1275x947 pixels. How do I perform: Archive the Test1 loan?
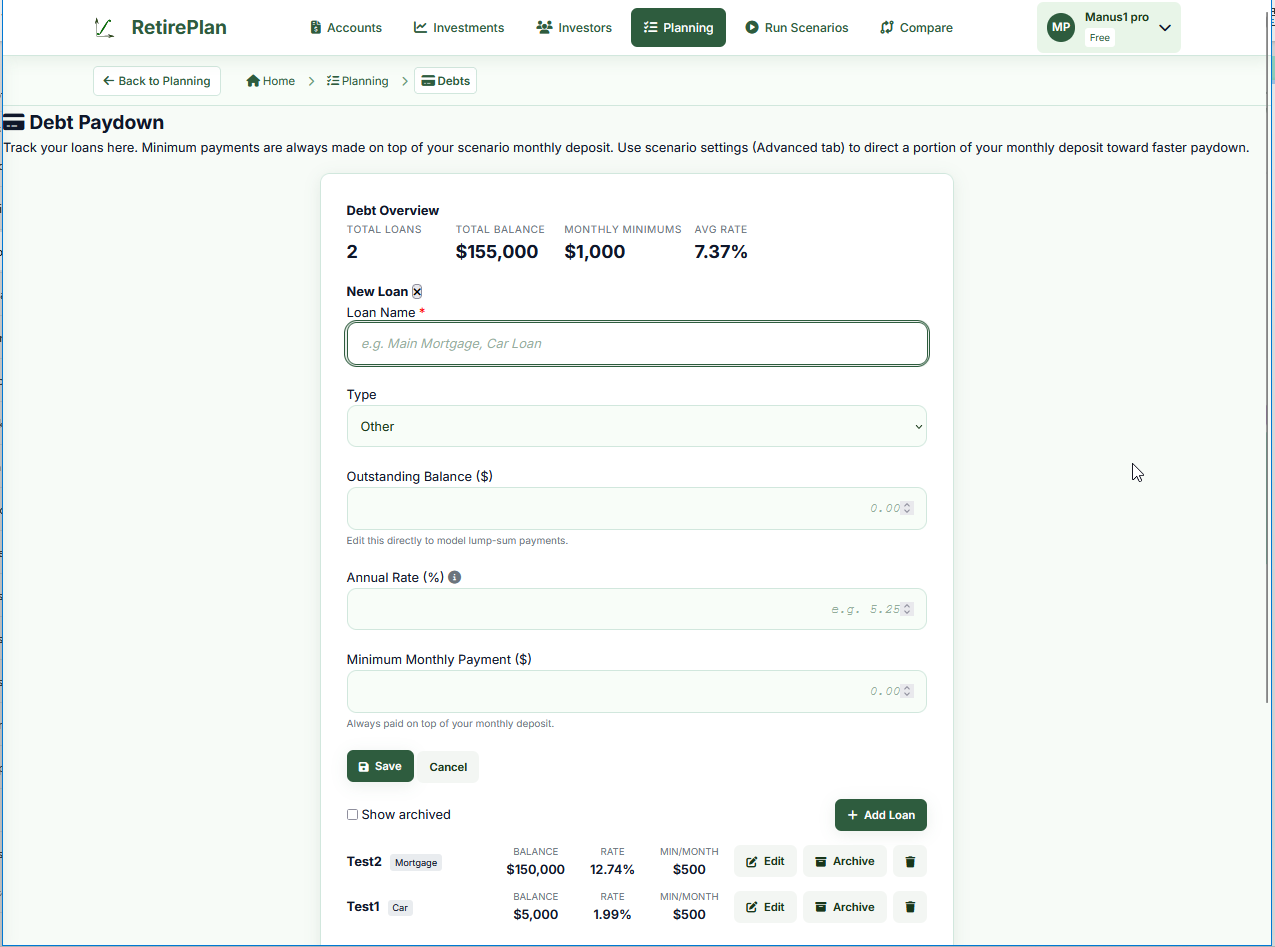pos(845,907)
